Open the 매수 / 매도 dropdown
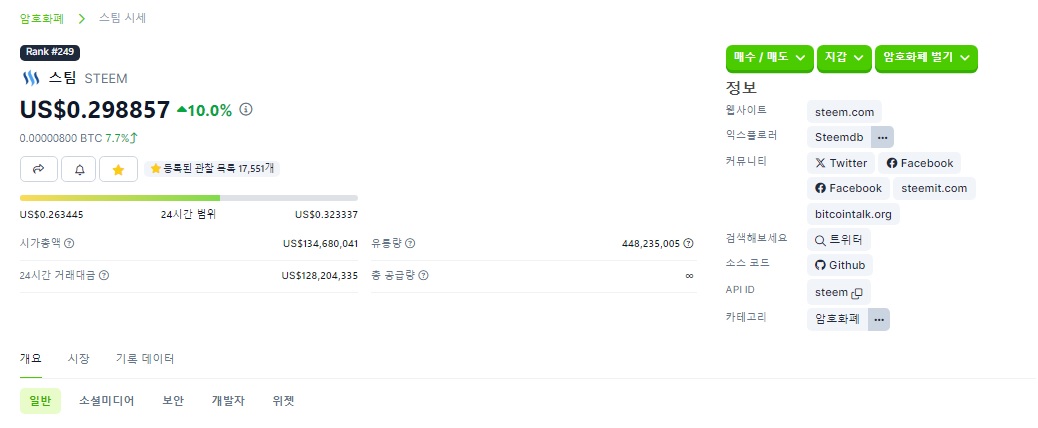This screenshot has height=428, width=1038. [770, 58]
